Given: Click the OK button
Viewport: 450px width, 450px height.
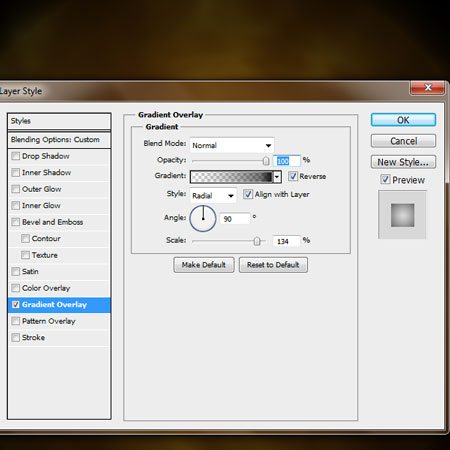Looking at the screenshot, I should [403, 120].
